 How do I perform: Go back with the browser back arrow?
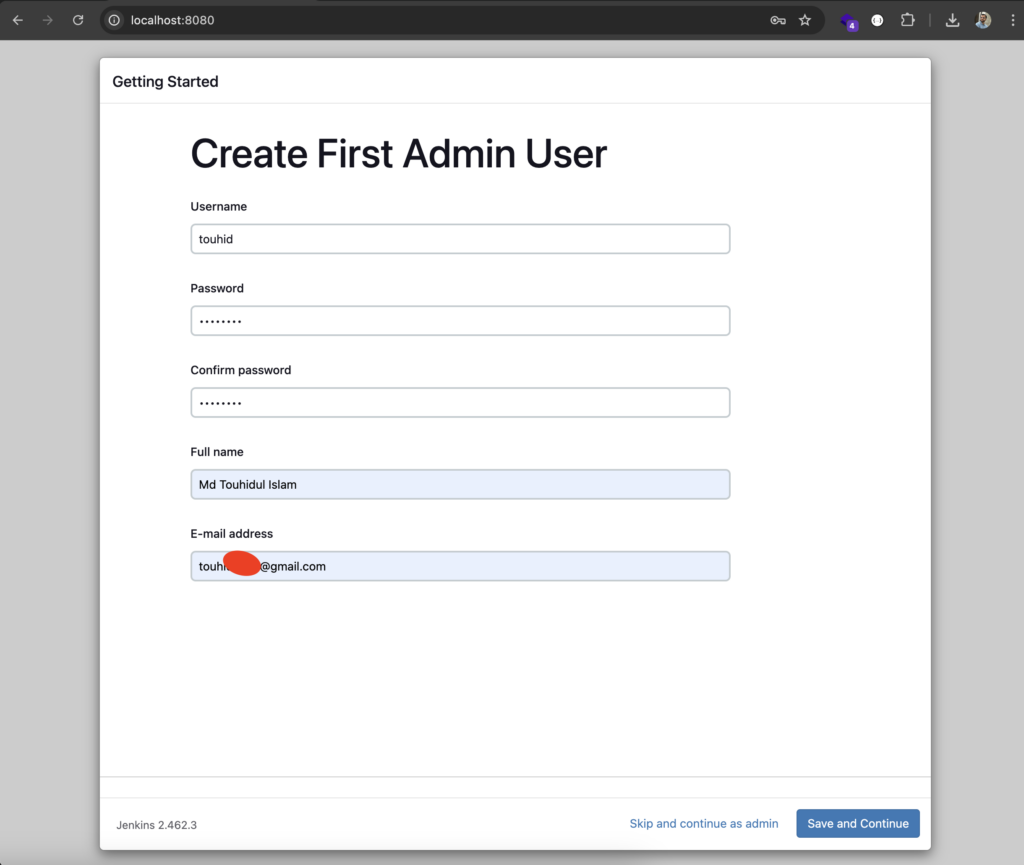(x=18, y=20)
